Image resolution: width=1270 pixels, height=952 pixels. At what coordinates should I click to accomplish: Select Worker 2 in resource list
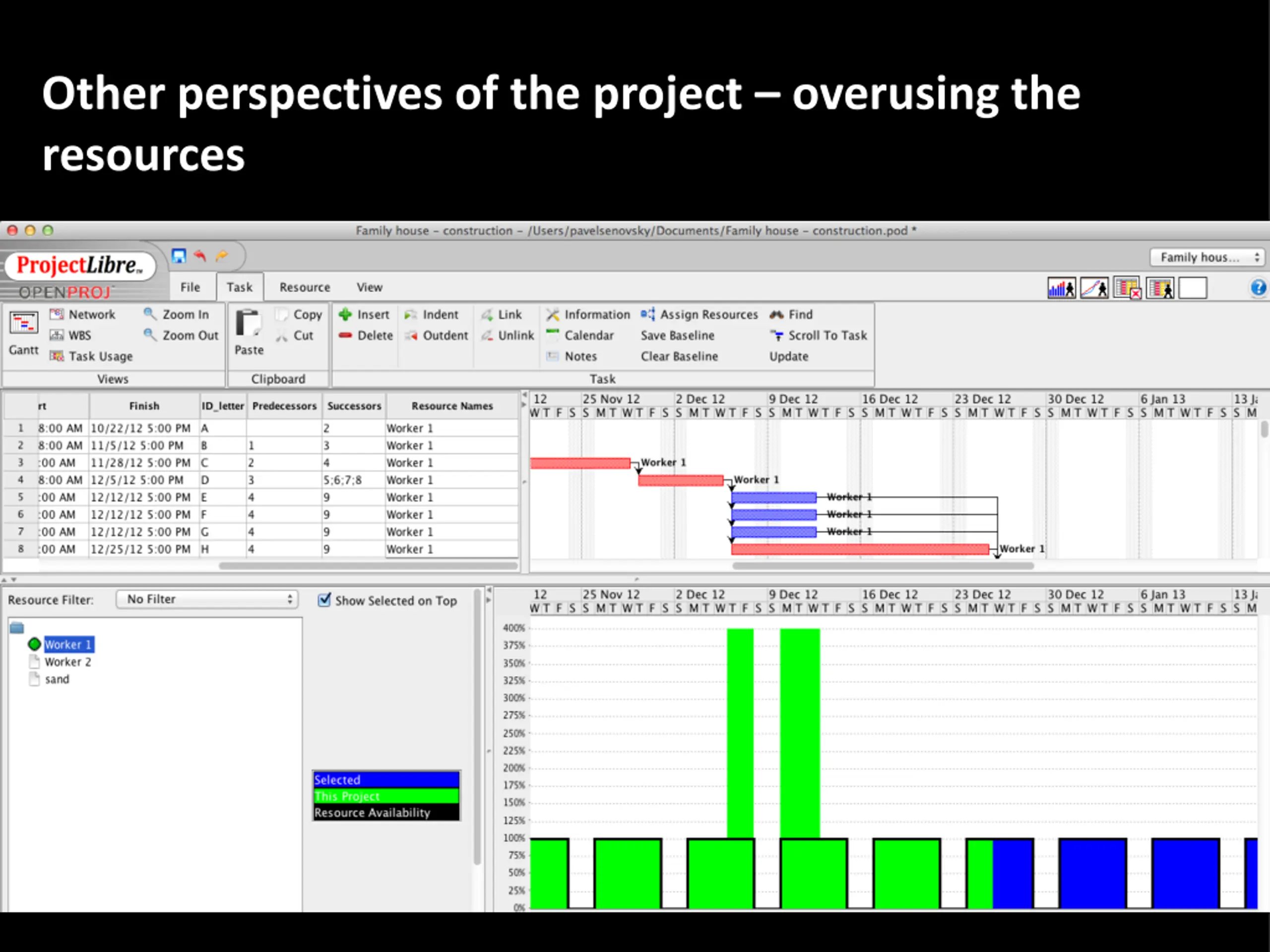(x=68, y=662)
